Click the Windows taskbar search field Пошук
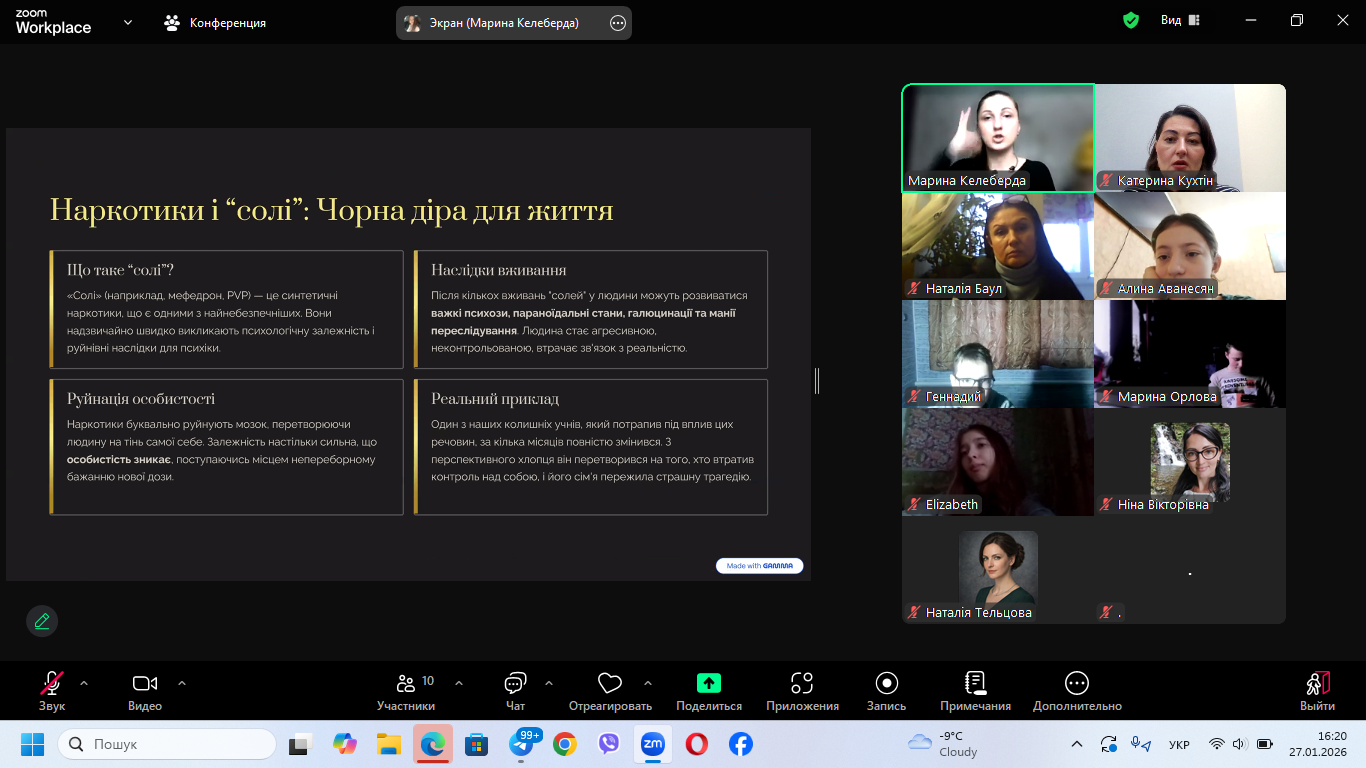 (x=166, y=744)
